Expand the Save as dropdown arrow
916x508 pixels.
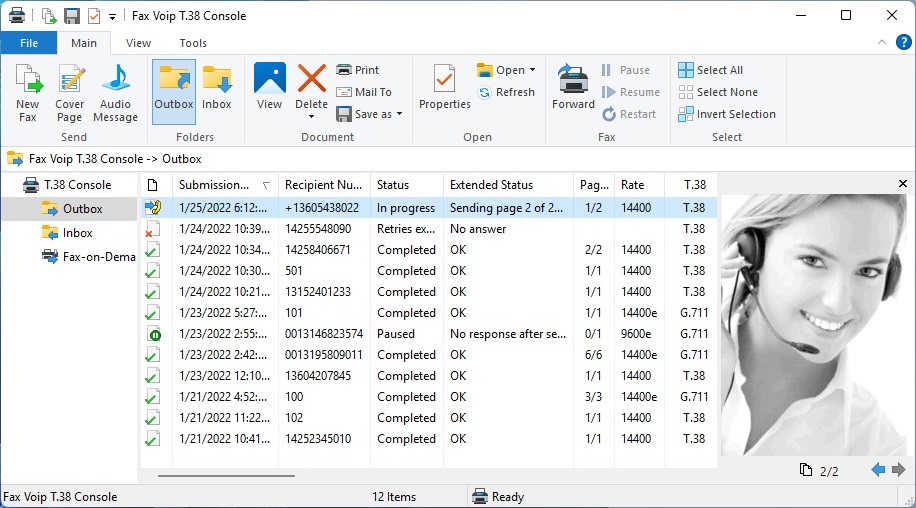[x=400, y=114]
